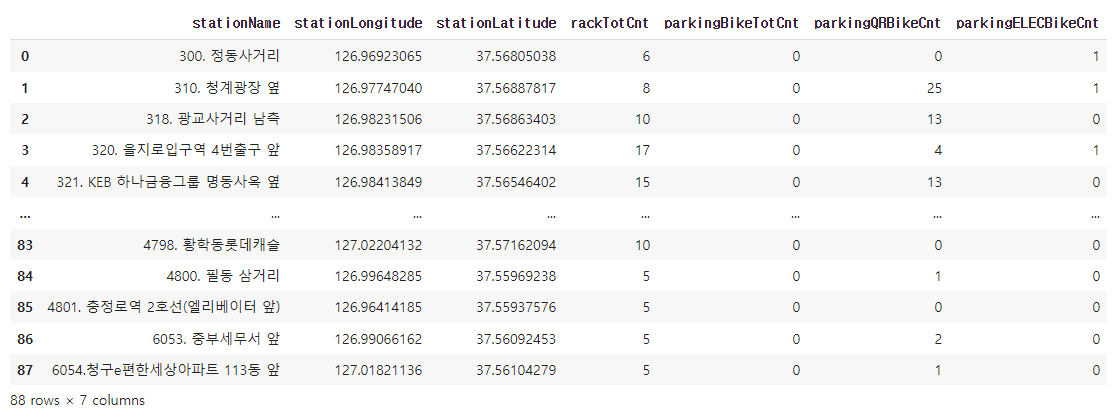The image size is (1120, 419).
Task: Click the 88 rows × 7 columns summary
Action: 77,400
